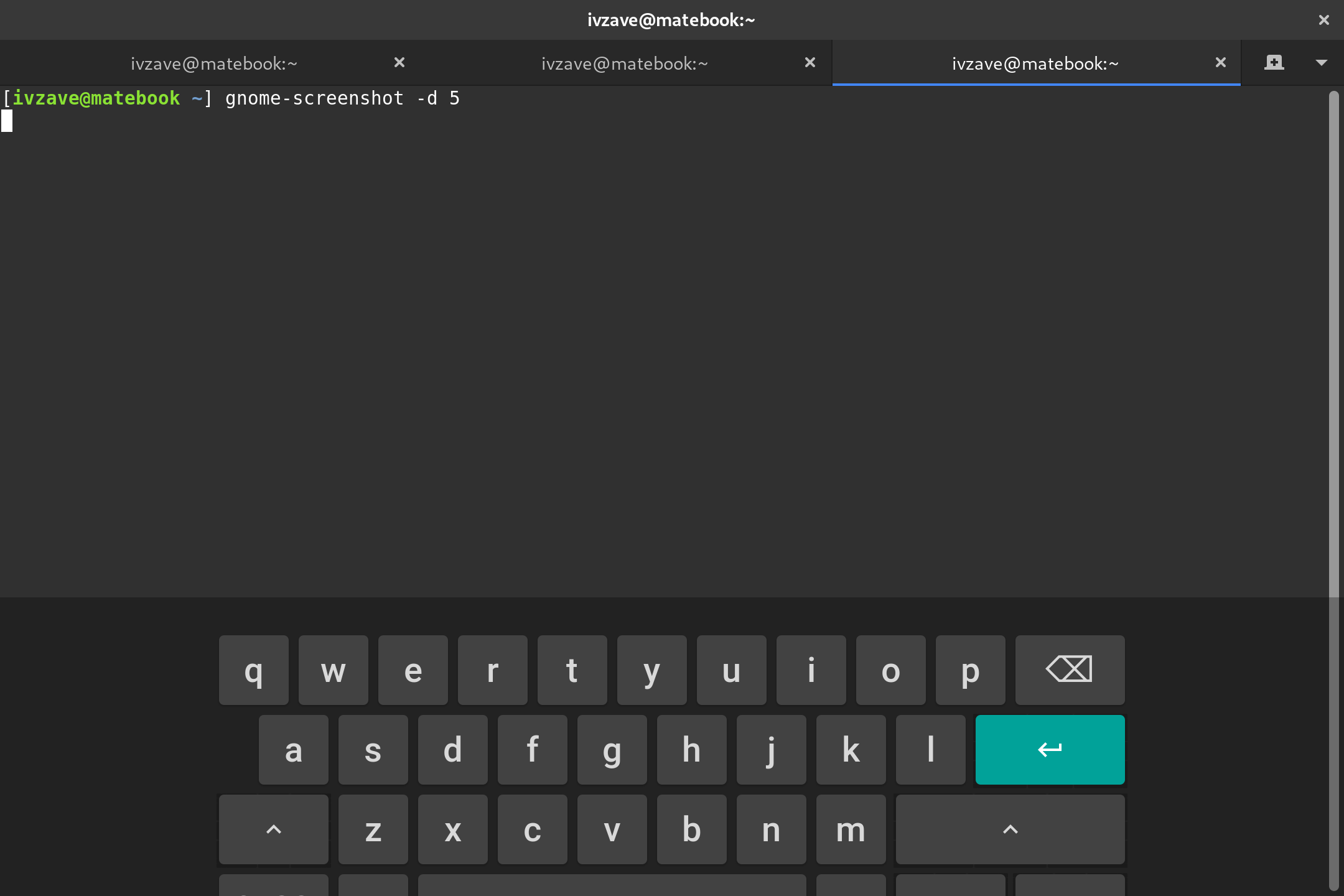Image resolution: width=1344 pixels, height=896 pixels.
Task: Expand the tab list dropdown arrow
Action: click(x=1322, y=63)
